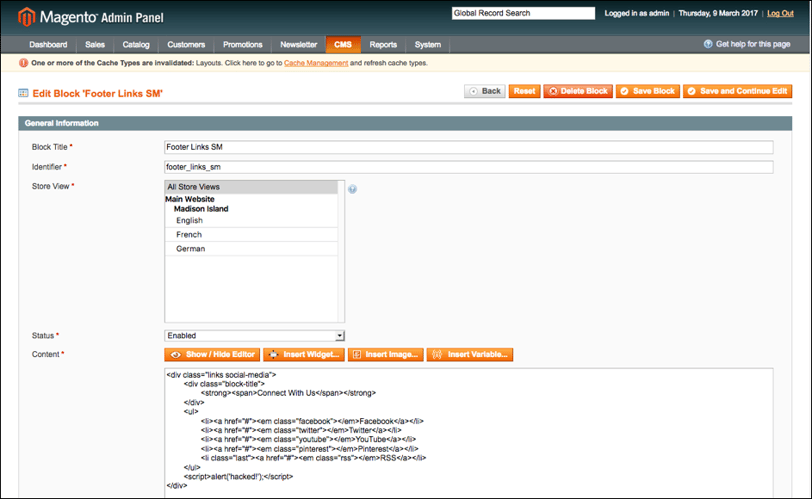The width and height of the screenshot is (812, 499).
Task: Go back using the Back button
Action: pyautogui.click(x=485, y=91)
